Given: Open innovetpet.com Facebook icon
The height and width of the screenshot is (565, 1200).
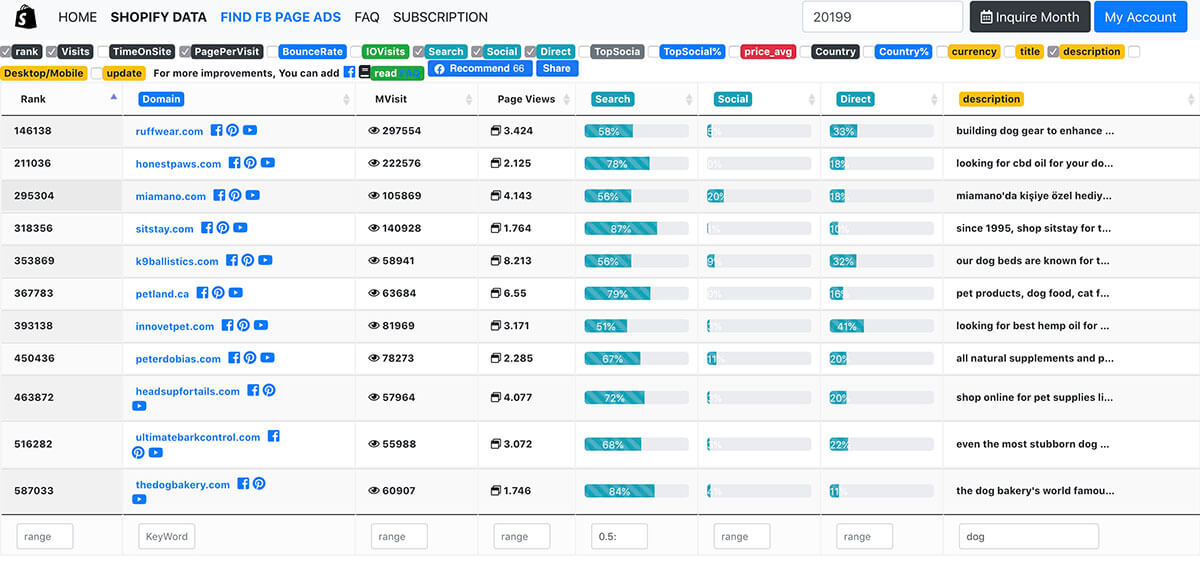Looking at the screenshot, I should [228, 325].
